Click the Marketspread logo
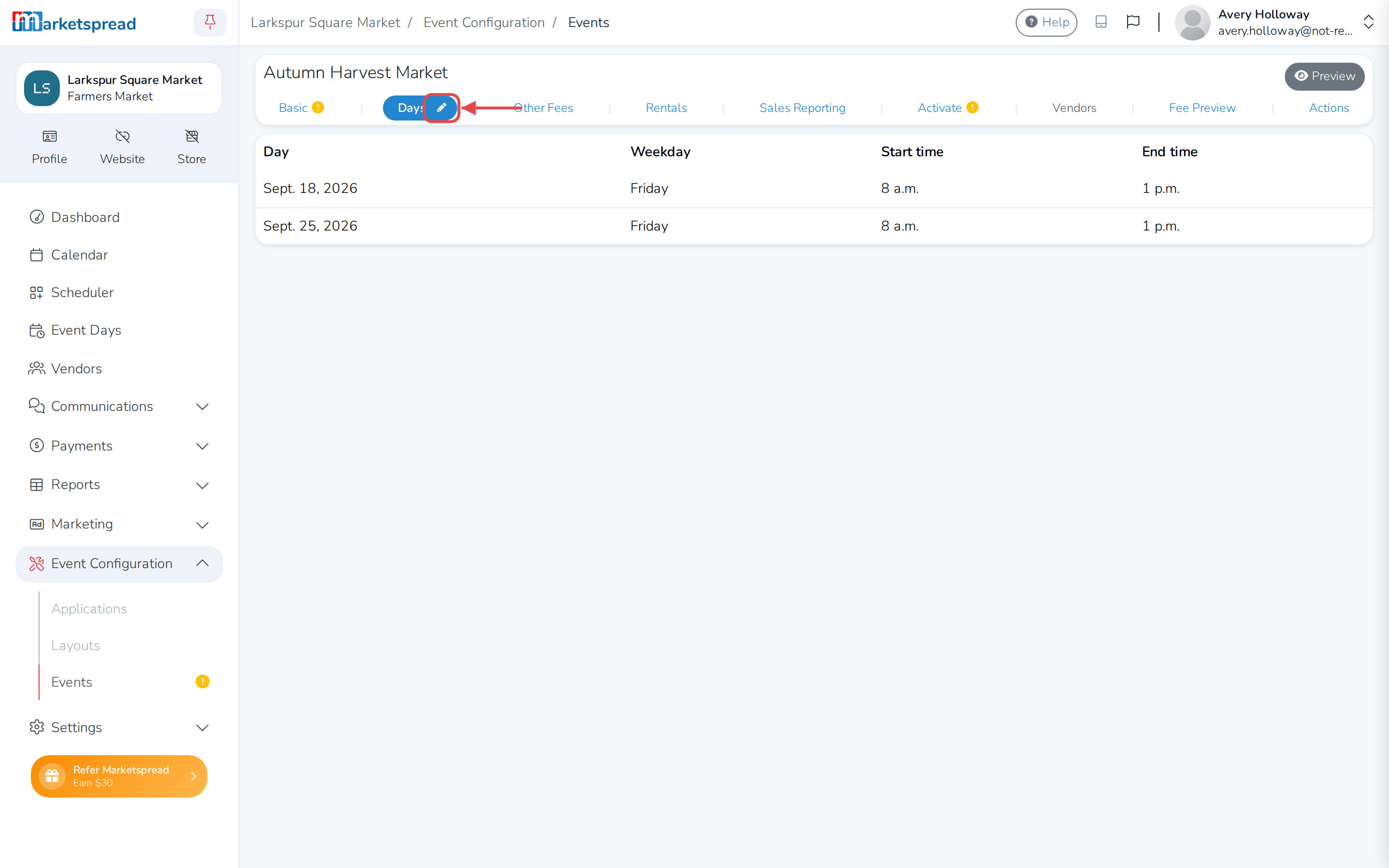Image resolution: width=1389 pixels, height=868 pixels. pos(74,22)
